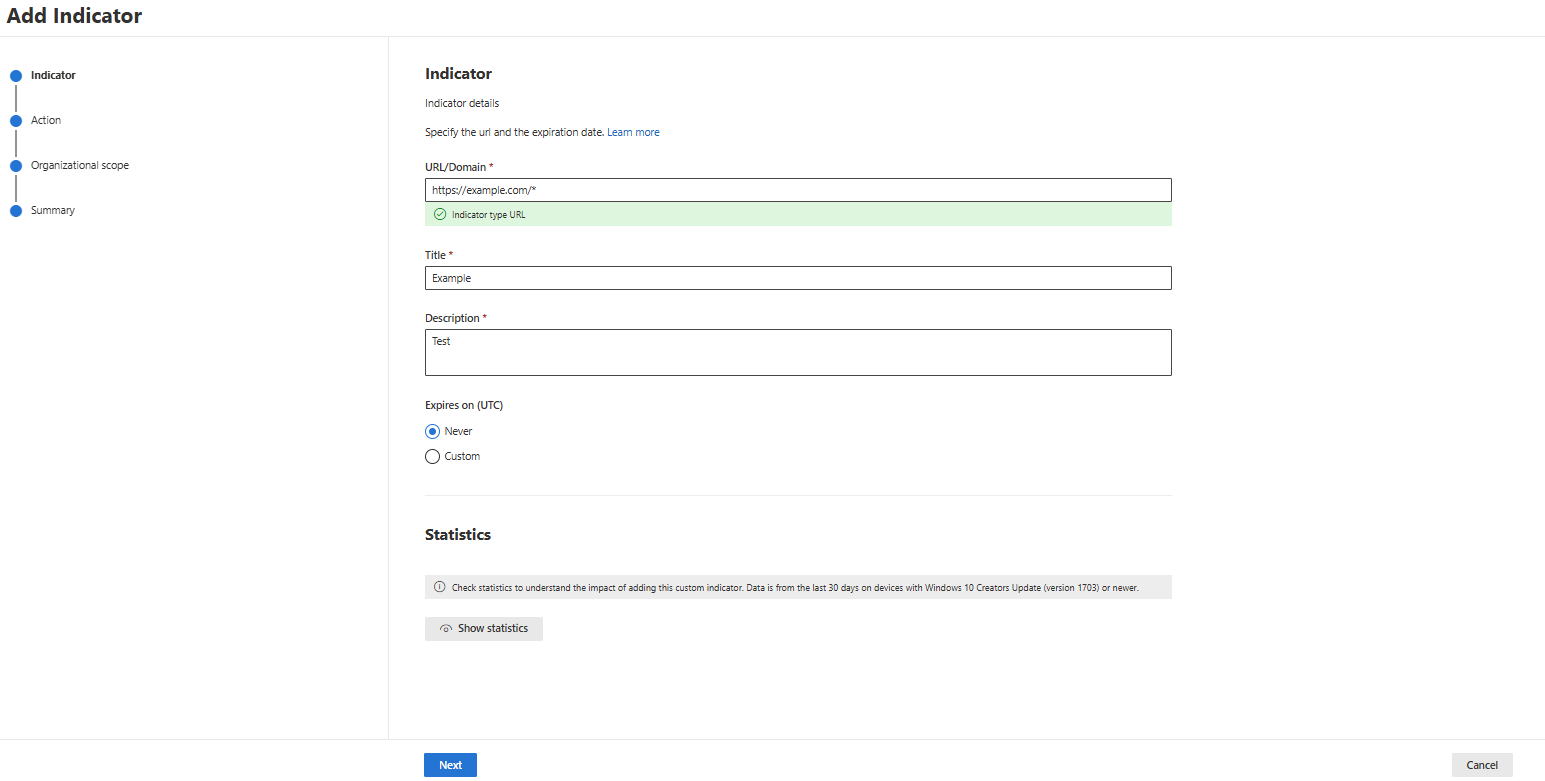Cancel adding the indicator
Viewport: 1545px width, 781px height.
1482,765
